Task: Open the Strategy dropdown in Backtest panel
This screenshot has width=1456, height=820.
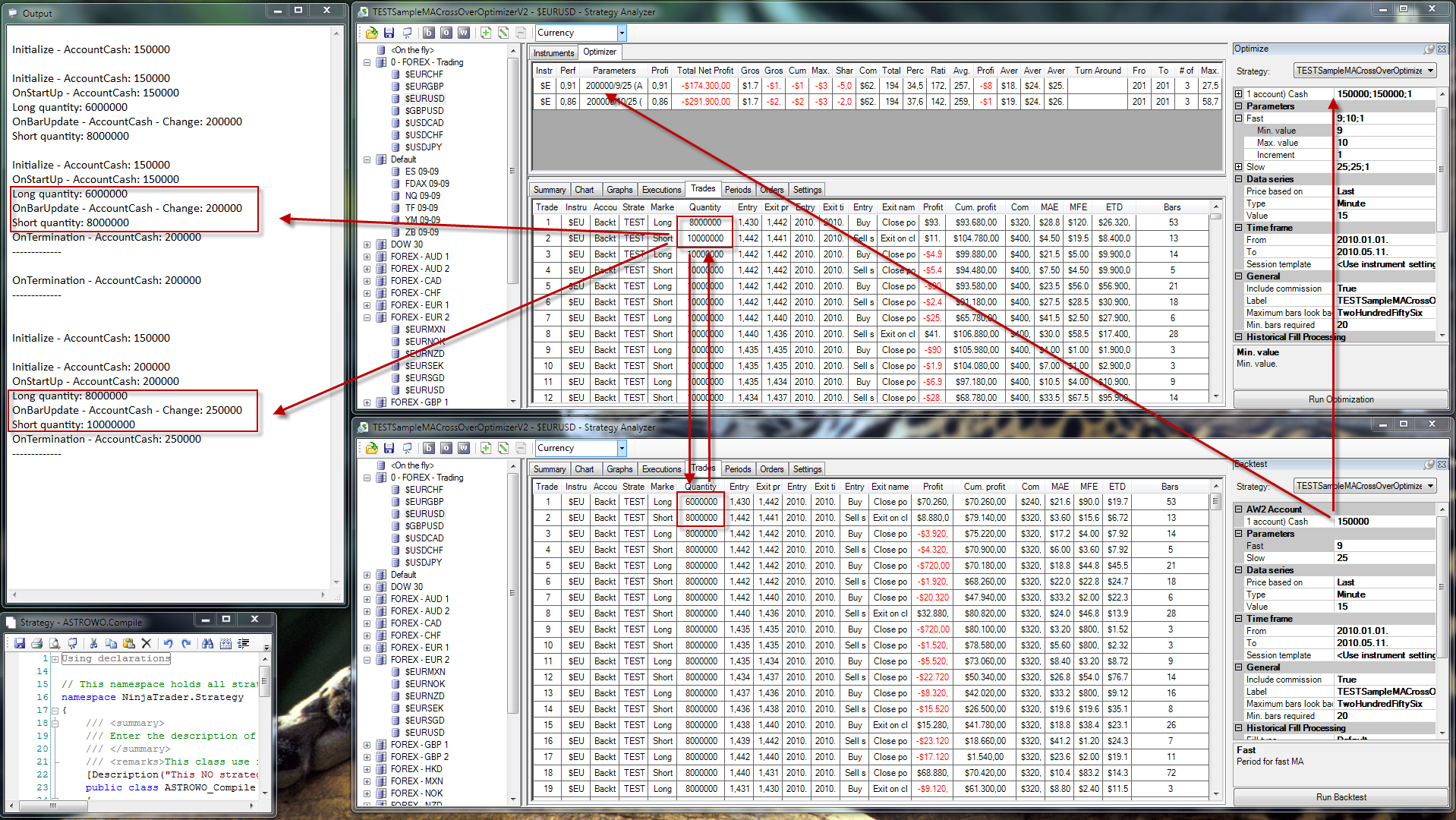Action: [1430, 486]
